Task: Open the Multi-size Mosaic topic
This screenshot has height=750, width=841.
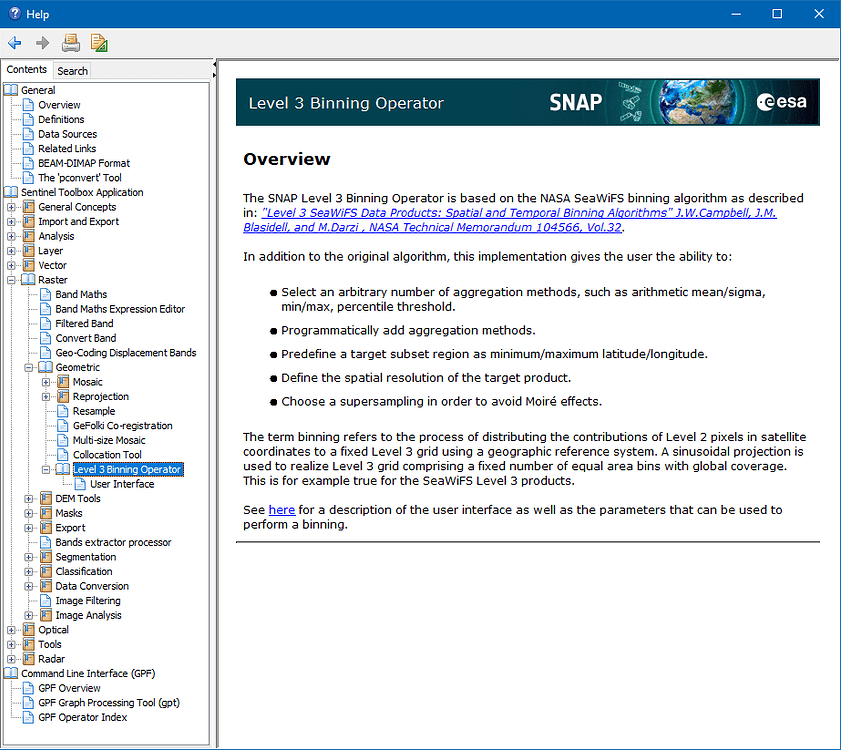Action: pyautogui.click(x=109, y=440)
